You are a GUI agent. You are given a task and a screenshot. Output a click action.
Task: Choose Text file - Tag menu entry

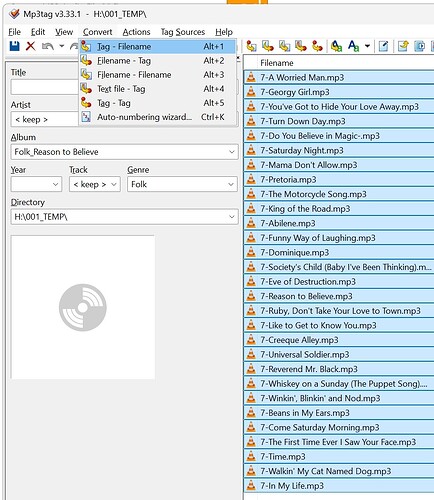pyautogui.click(x=157, y=89)
